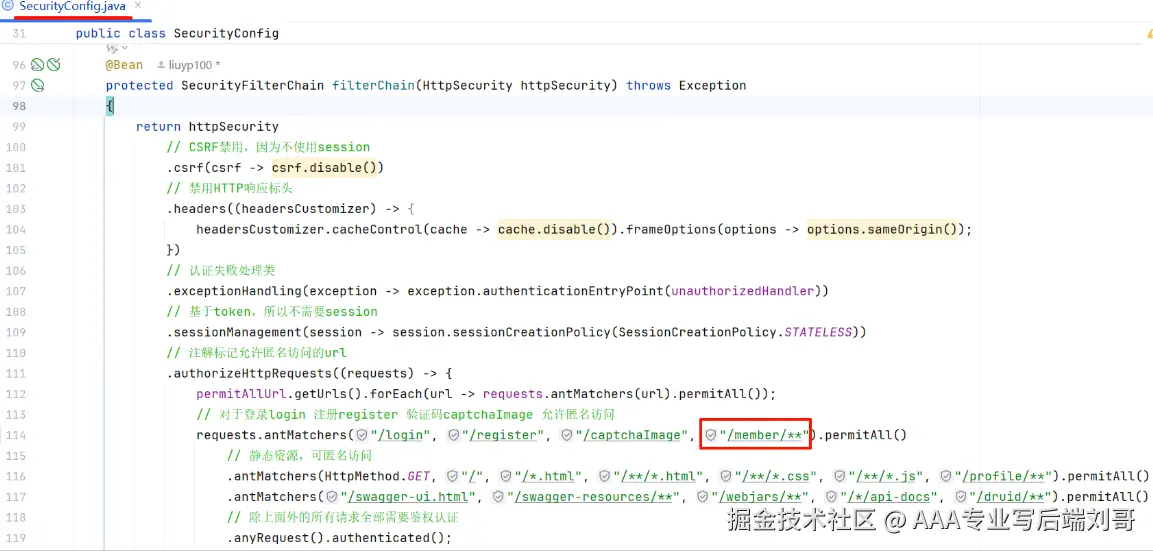Open the "/swagger-ui.html" URL link
The height and width of the screenshot is (551, 1153).
pos(410,497)
